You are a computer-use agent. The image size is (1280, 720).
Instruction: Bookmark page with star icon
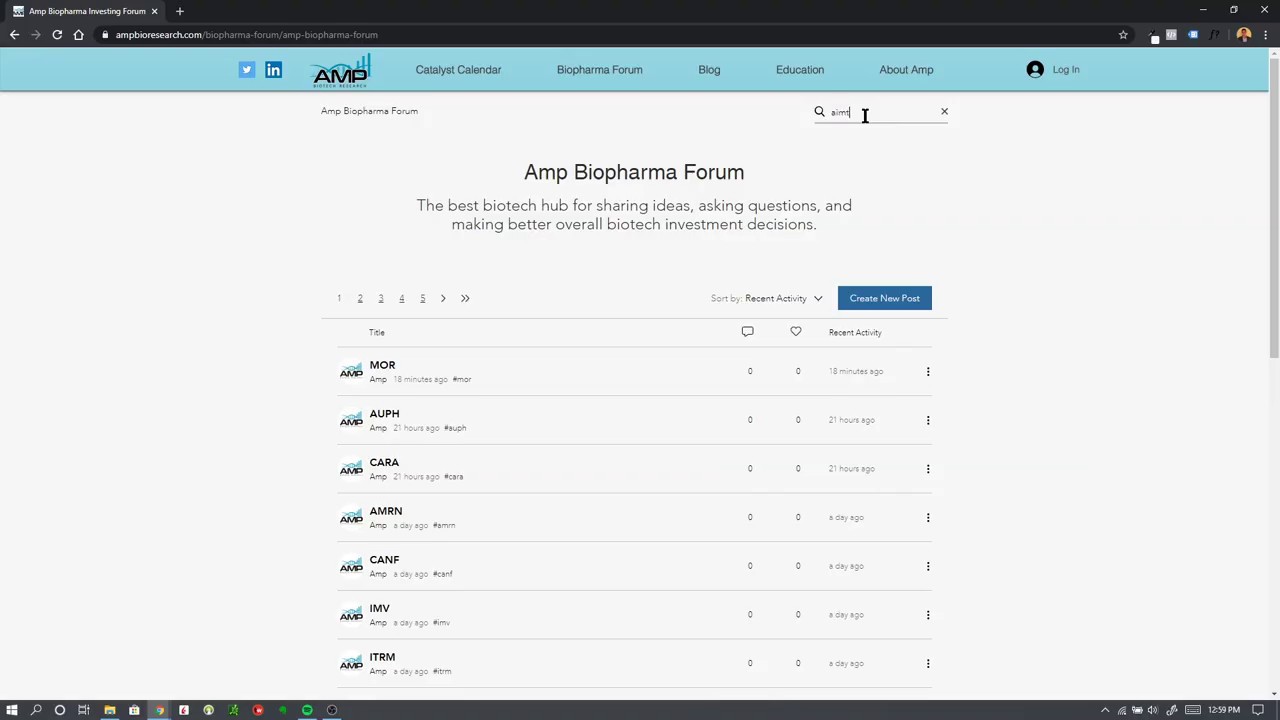pos(1123,35)
